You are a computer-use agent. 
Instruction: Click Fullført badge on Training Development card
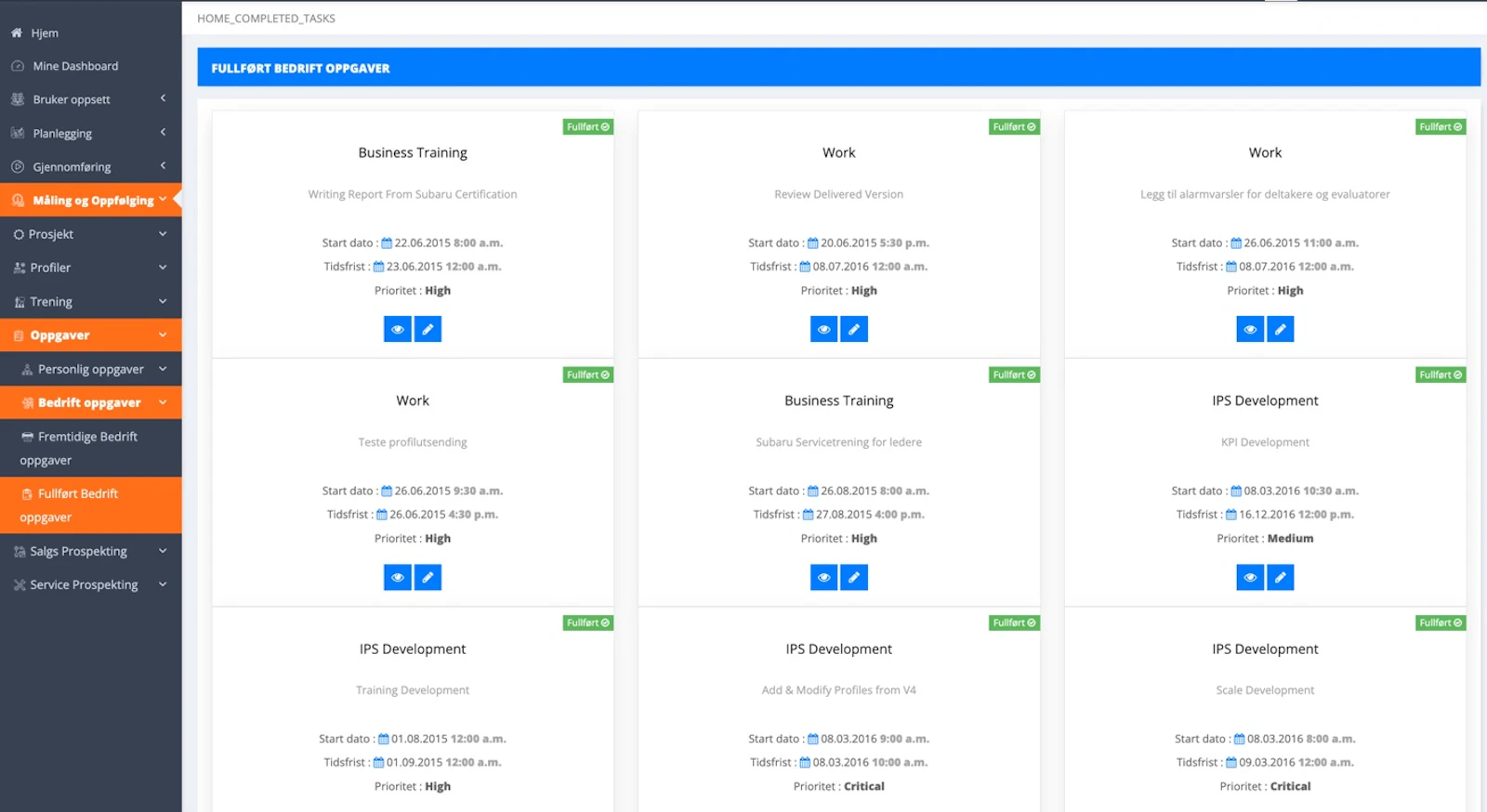[x=587, y=622]
